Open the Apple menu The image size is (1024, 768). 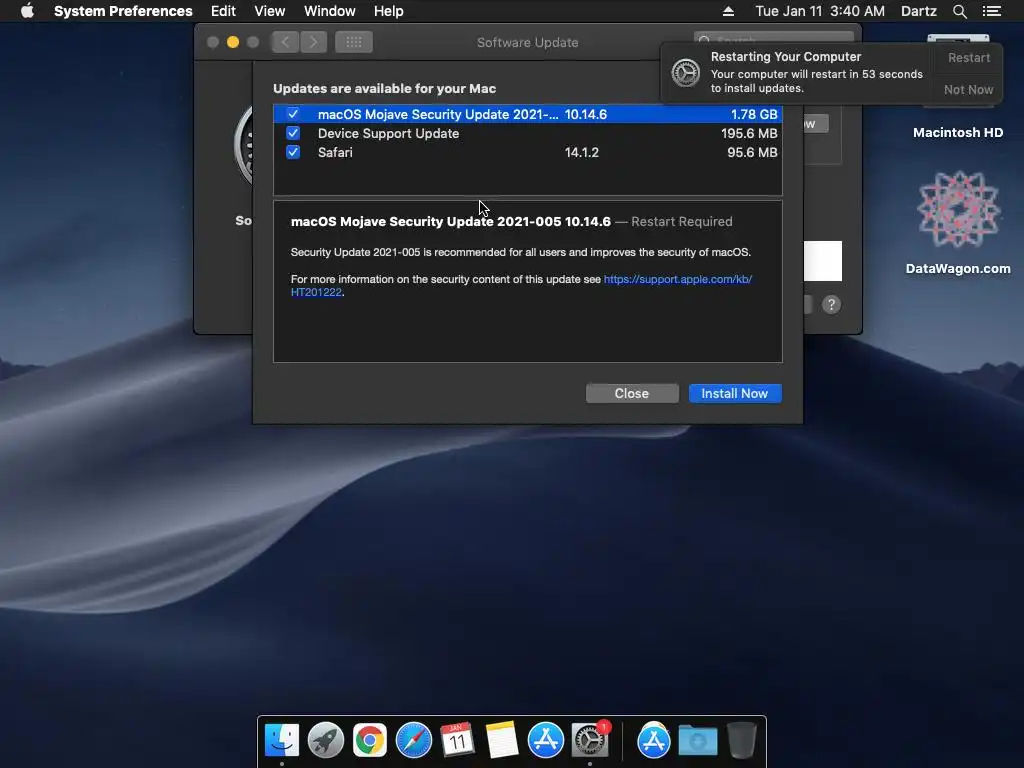(x=27, y=11)
